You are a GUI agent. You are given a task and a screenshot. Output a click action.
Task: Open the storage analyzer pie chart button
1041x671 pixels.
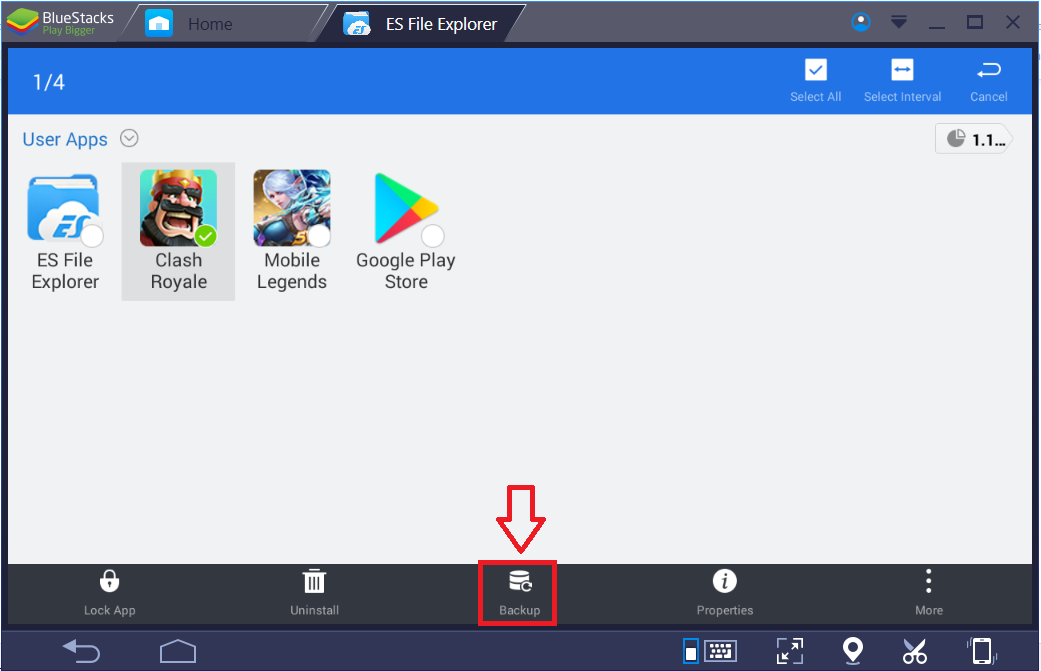point(974,139)
